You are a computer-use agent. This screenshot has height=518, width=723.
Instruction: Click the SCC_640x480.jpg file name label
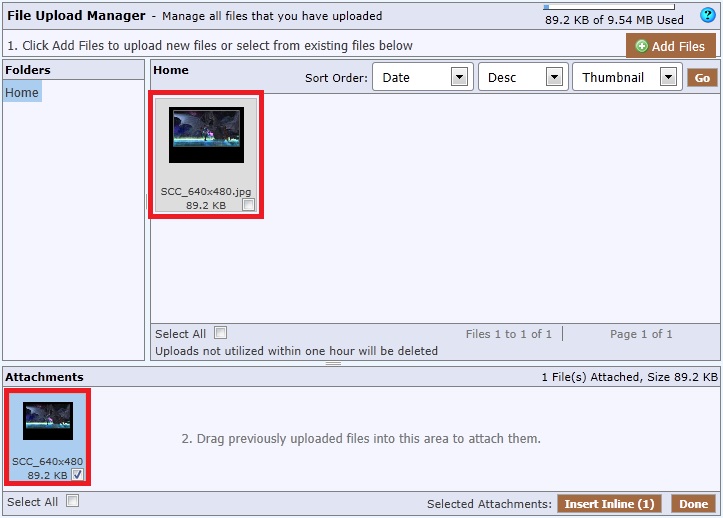point(206,191)
